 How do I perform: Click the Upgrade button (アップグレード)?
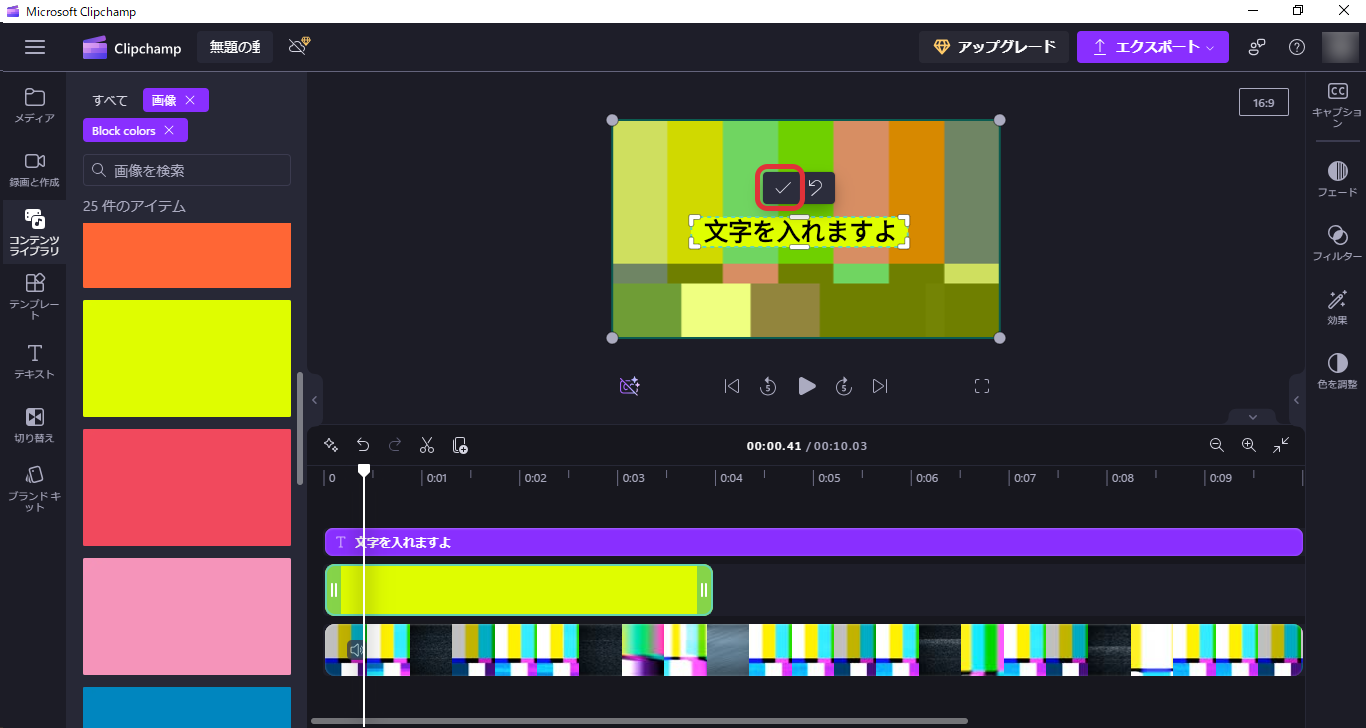coord(994,47)
